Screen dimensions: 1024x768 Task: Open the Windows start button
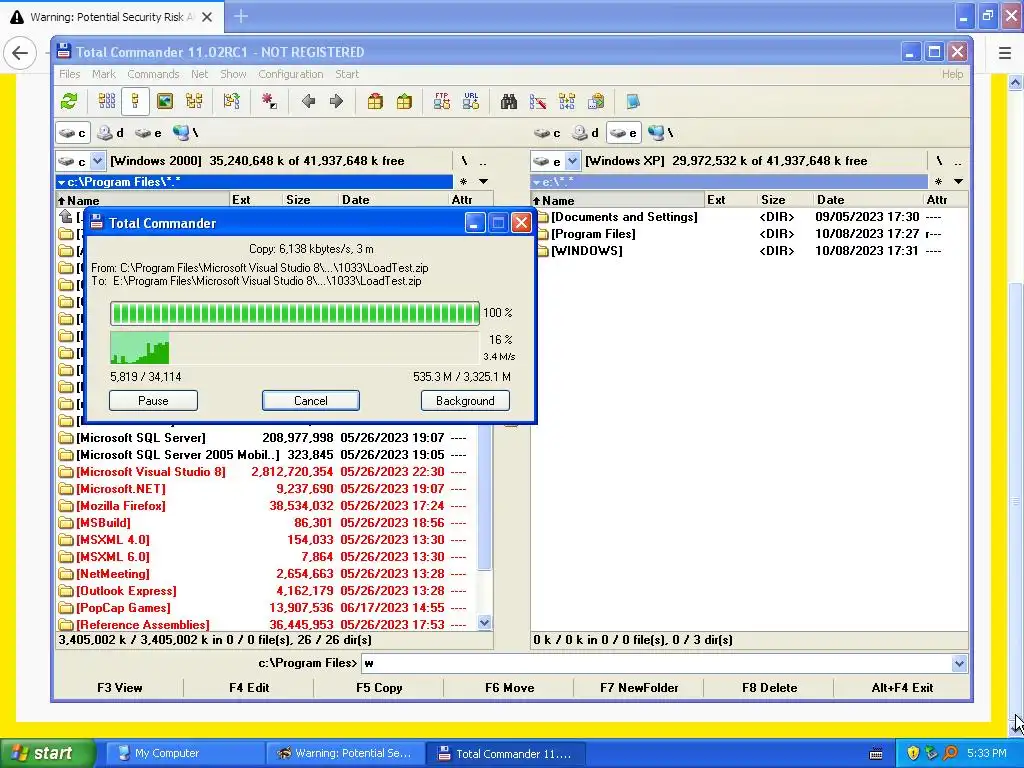click(x=47, y=754)
